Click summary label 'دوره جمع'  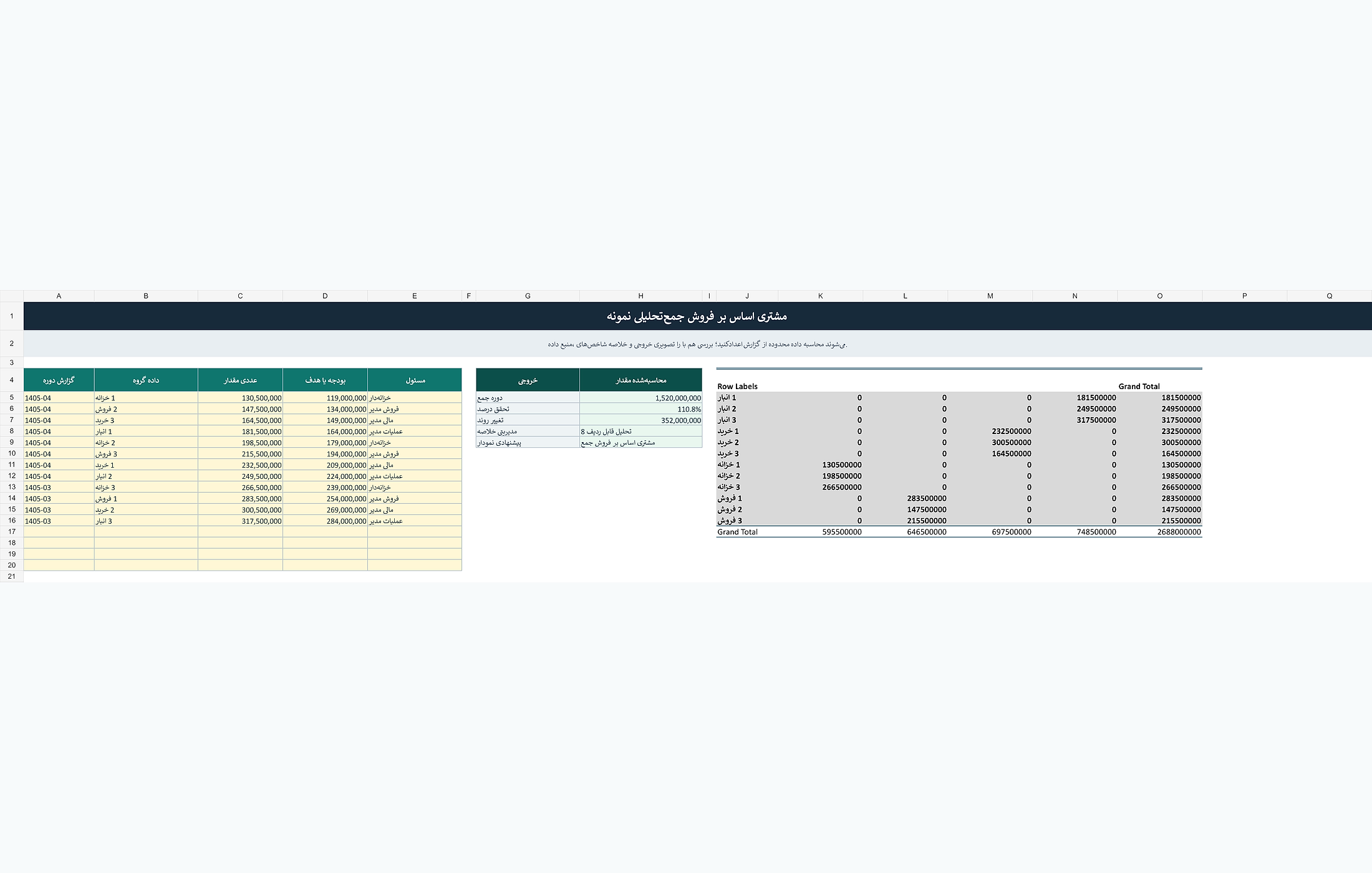pos(528,398)
